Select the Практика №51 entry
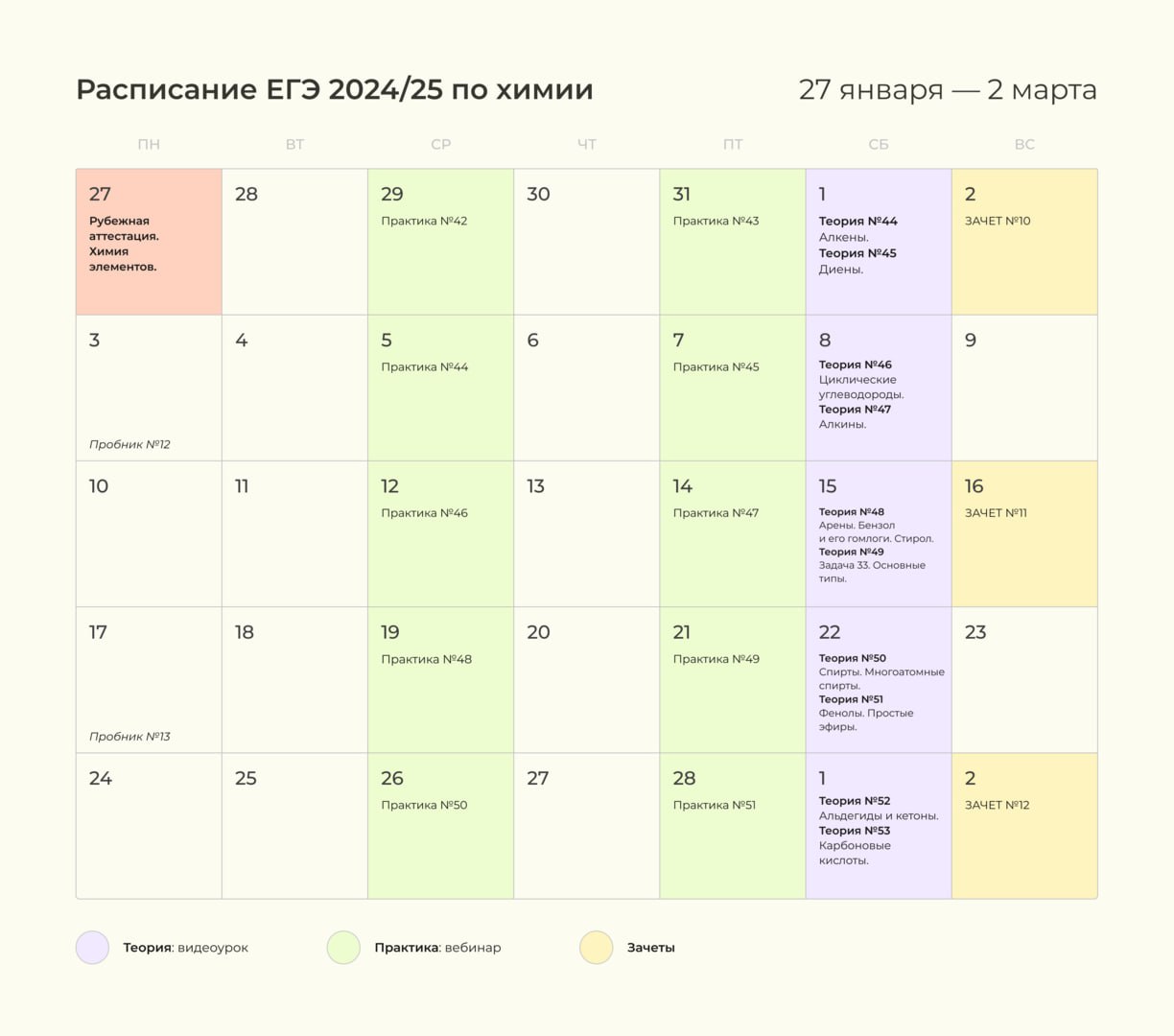The width and height of the screenshot is (1174, 1036). click(715, 806)
